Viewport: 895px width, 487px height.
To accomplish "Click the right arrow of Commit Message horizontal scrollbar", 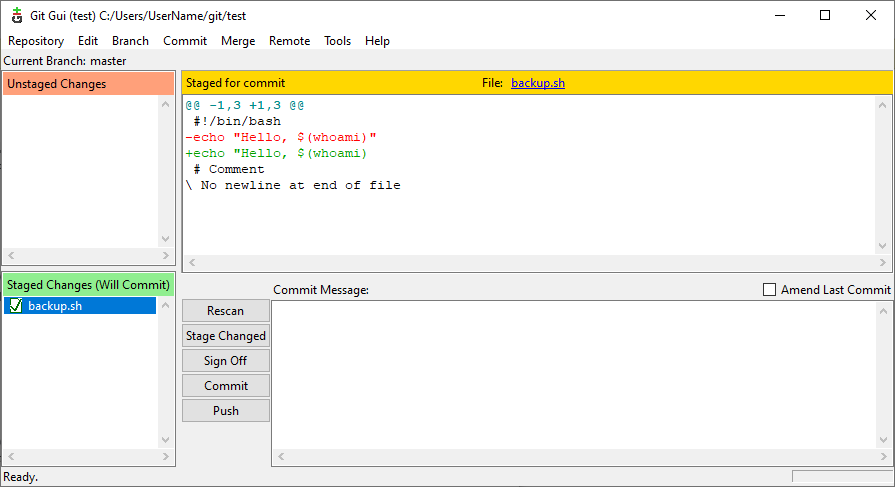I will point(884,456).
